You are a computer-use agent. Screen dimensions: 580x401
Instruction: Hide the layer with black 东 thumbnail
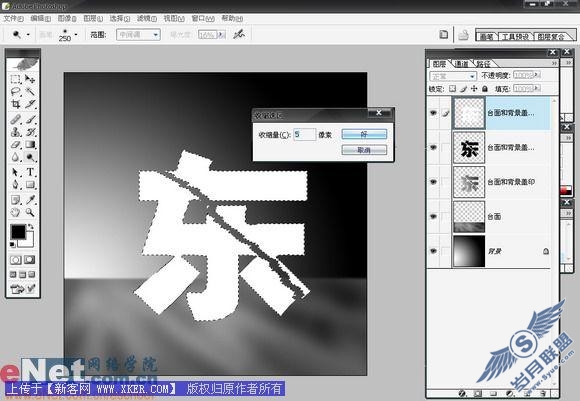(433, 147)
